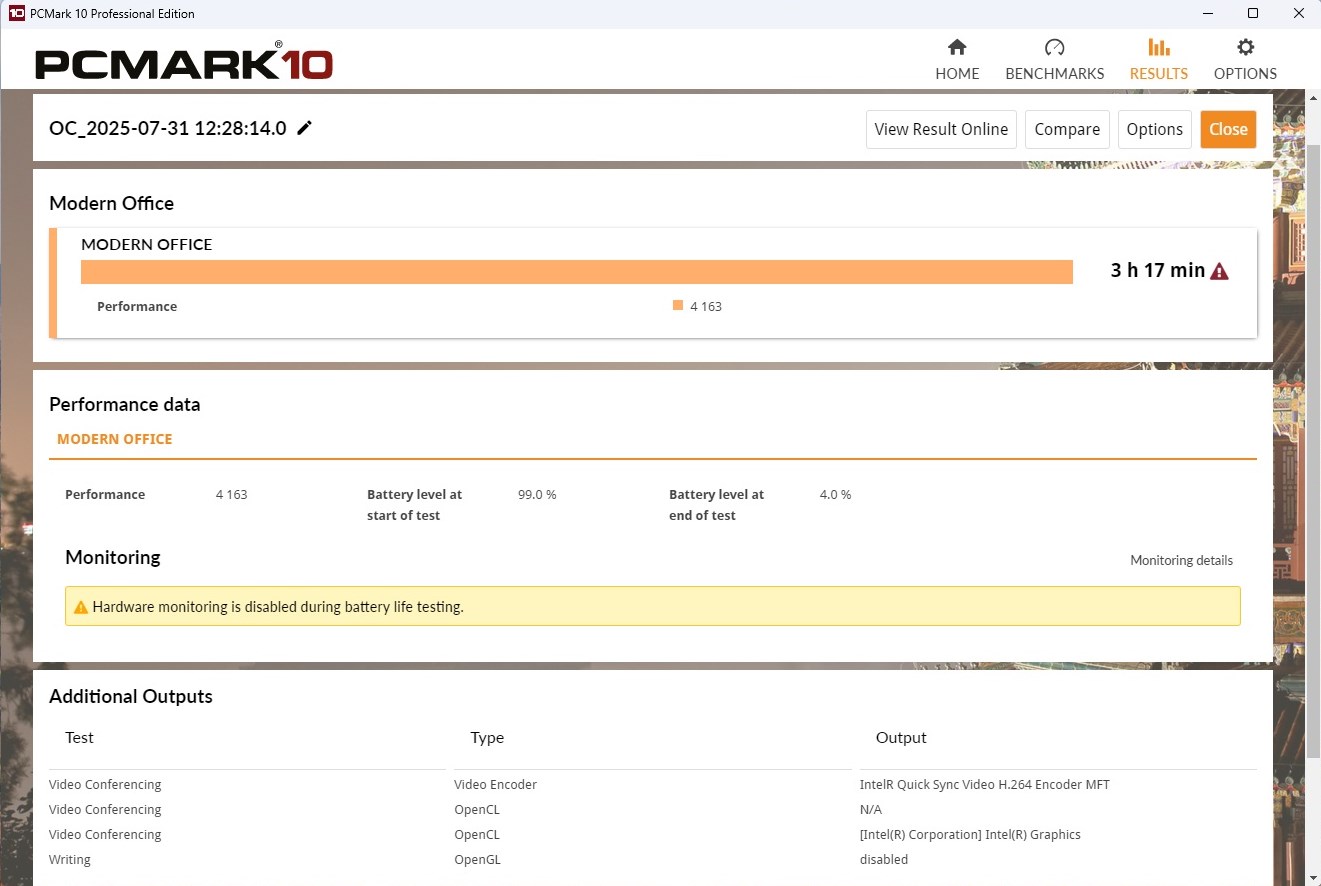Click the pencil icon to rename result
The image size is (1321, 886).
(304, 128)
